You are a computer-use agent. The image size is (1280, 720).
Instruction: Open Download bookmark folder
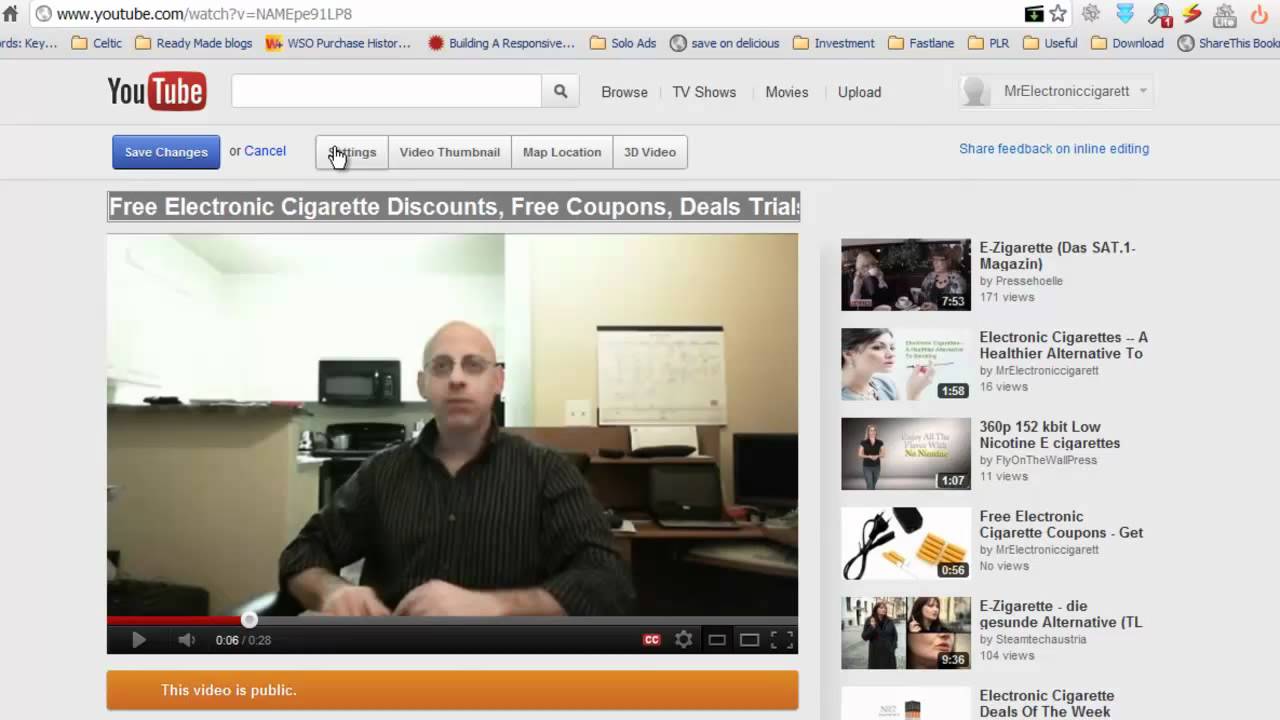tap(1128, 43)
